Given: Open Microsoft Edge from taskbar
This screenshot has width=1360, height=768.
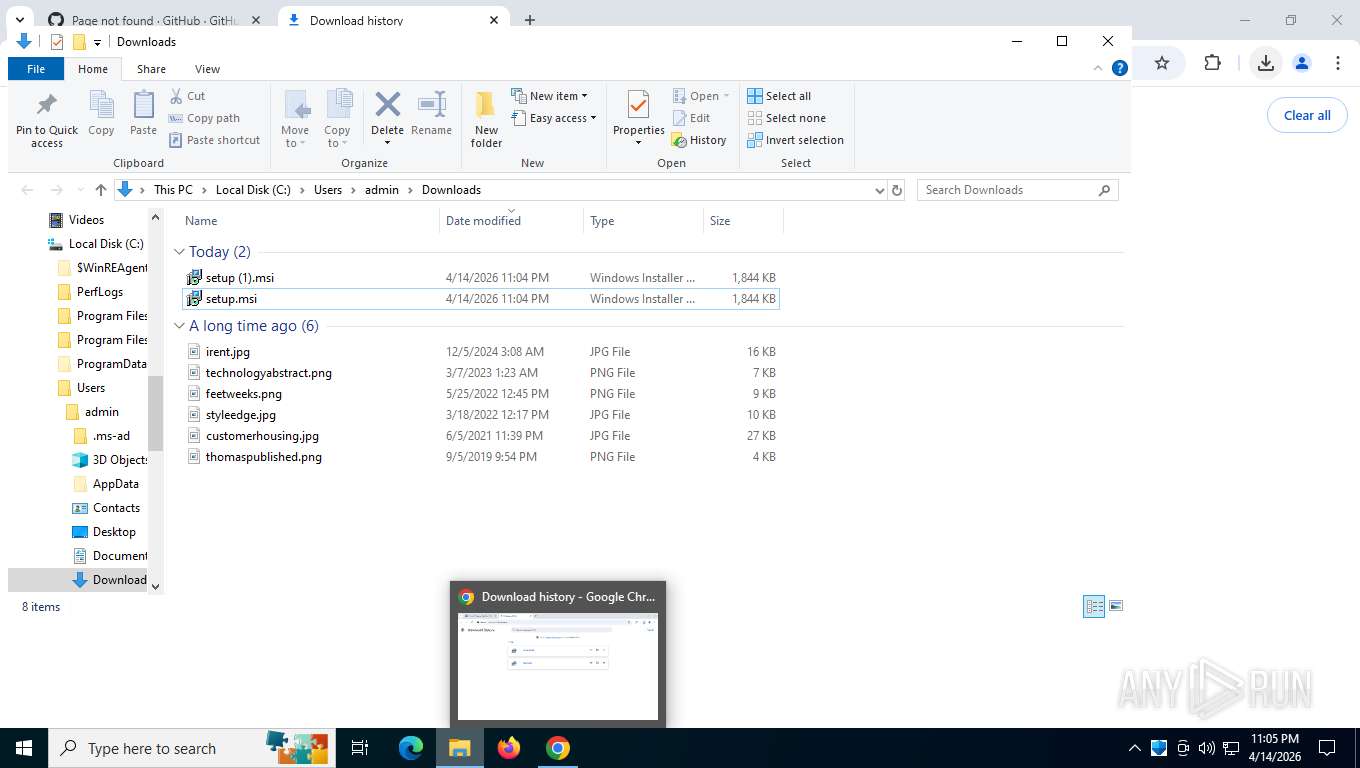Looking at the screenshot, I should coord(411,748).
